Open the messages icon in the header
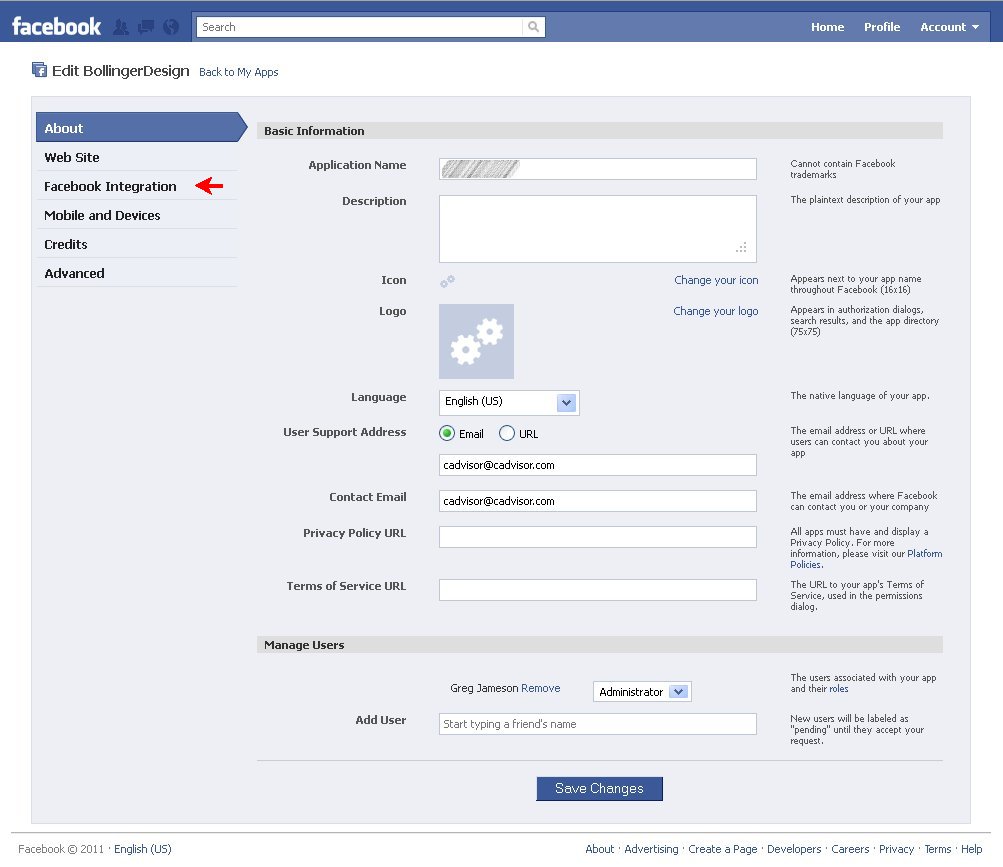Screen dimensions: 1003x867 144,27
